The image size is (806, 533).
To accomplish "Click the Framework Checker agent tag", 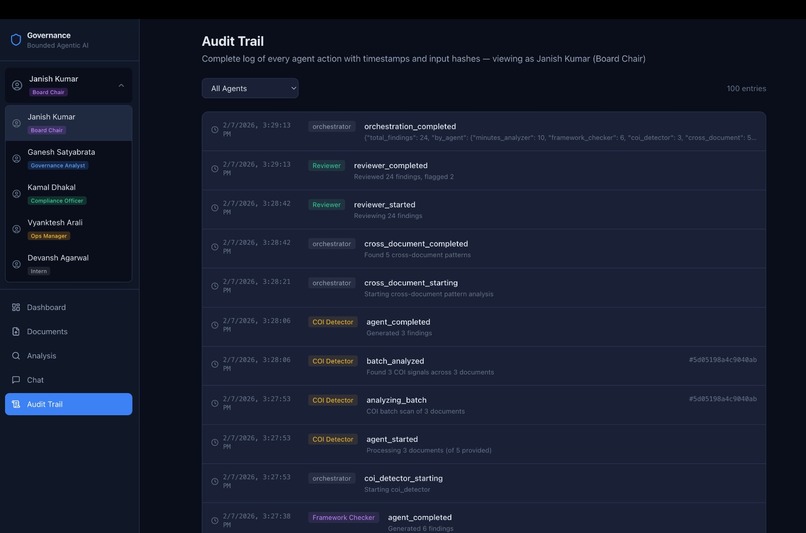I will click(x=343, y=518).
